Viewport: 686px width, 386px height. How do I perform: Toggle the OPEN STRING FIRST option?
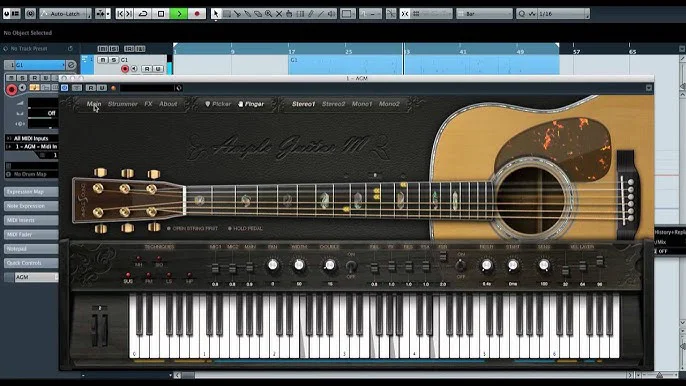pos(192,228)
